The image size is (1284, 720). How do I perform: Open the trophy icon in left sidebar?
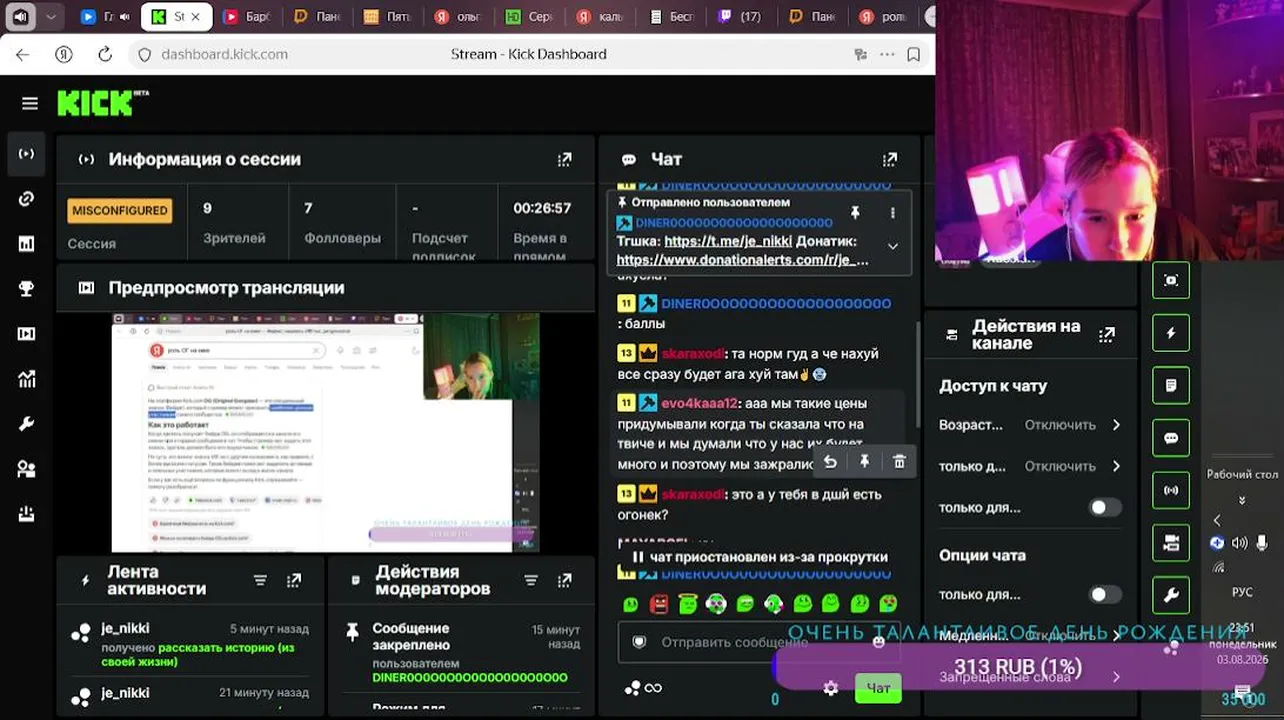[x=27, y=289]
